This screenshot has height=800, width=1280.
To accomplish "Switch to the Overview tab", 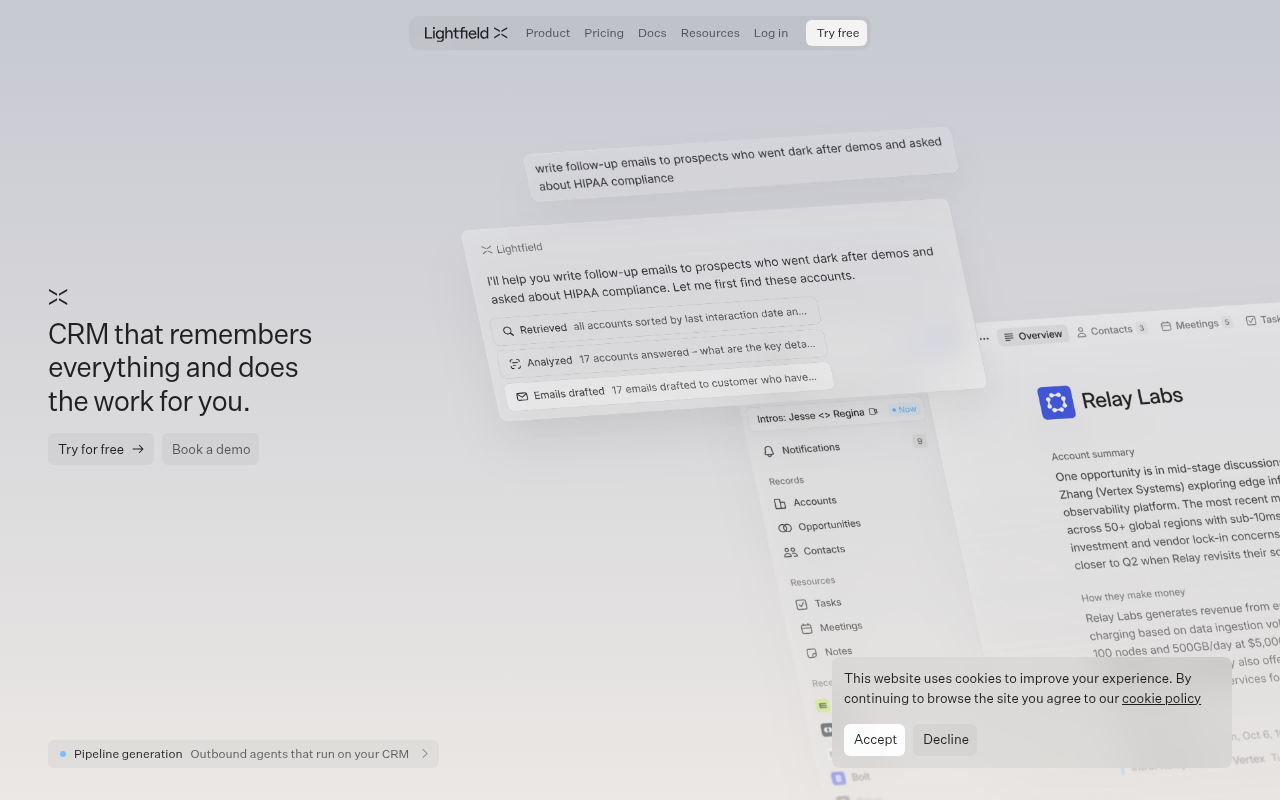I will click(x=1033, y=336).
